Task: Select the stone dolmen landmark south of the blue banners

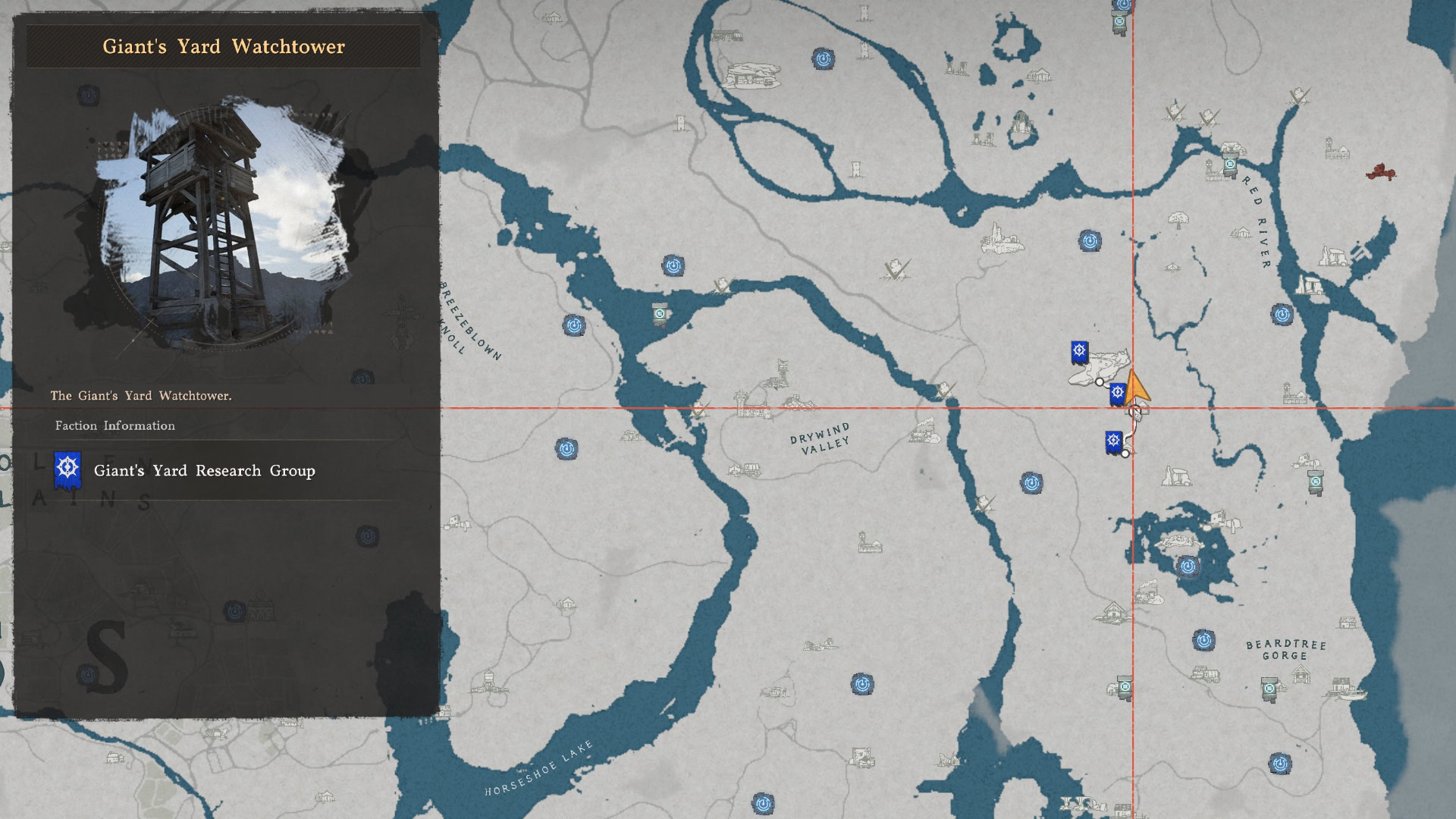Action: (x=1176, y=476)
